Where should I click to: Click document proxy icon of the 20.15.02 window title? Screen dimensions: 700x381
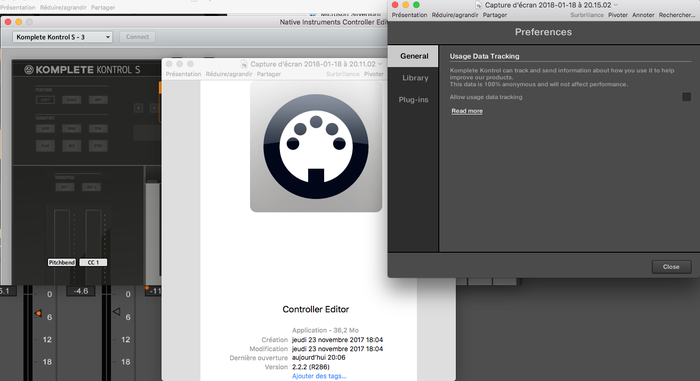click(x=479, y=5)
